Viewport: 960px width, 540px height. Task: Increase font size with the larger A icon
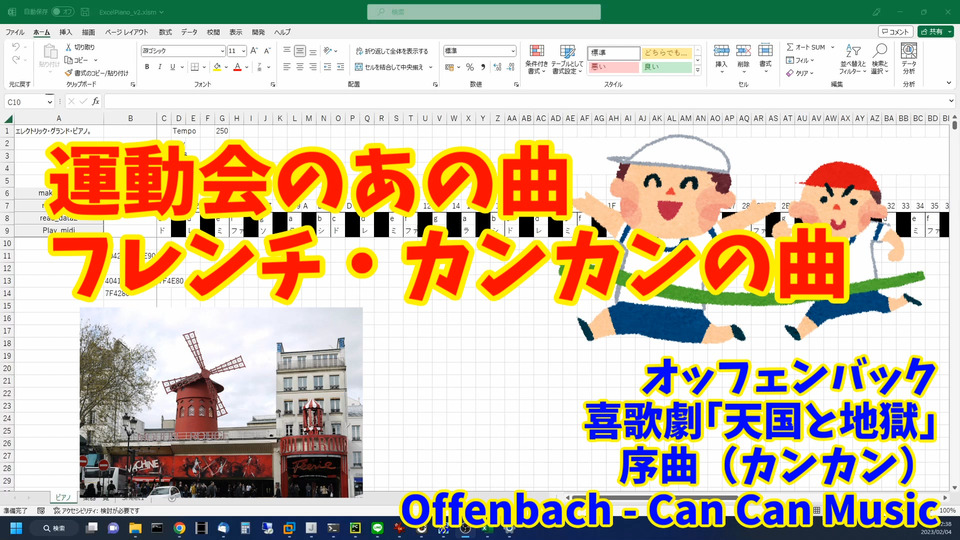pos(254,51)
